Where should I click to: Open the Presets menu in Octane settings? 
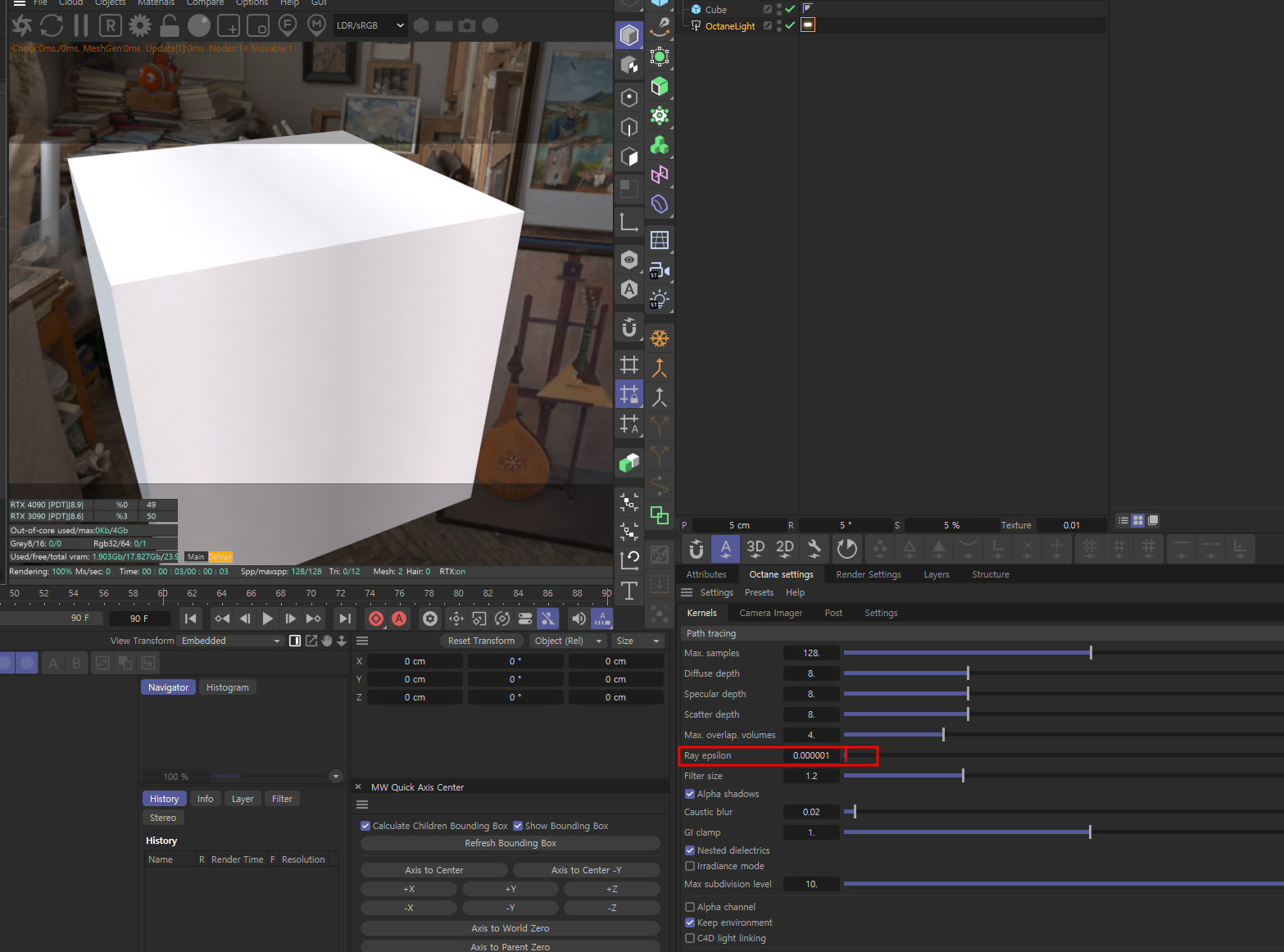click(x=759, y=592)
